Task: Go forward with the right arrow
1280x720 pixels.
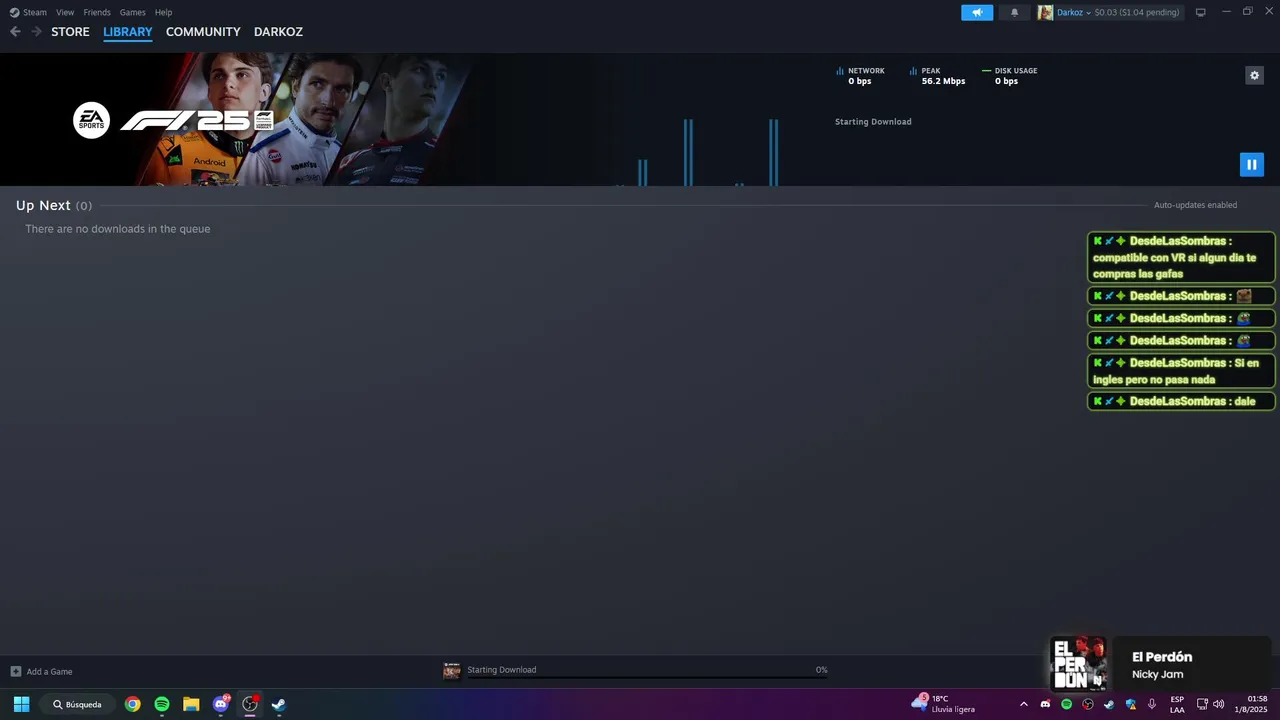Action: pos(36,31)
